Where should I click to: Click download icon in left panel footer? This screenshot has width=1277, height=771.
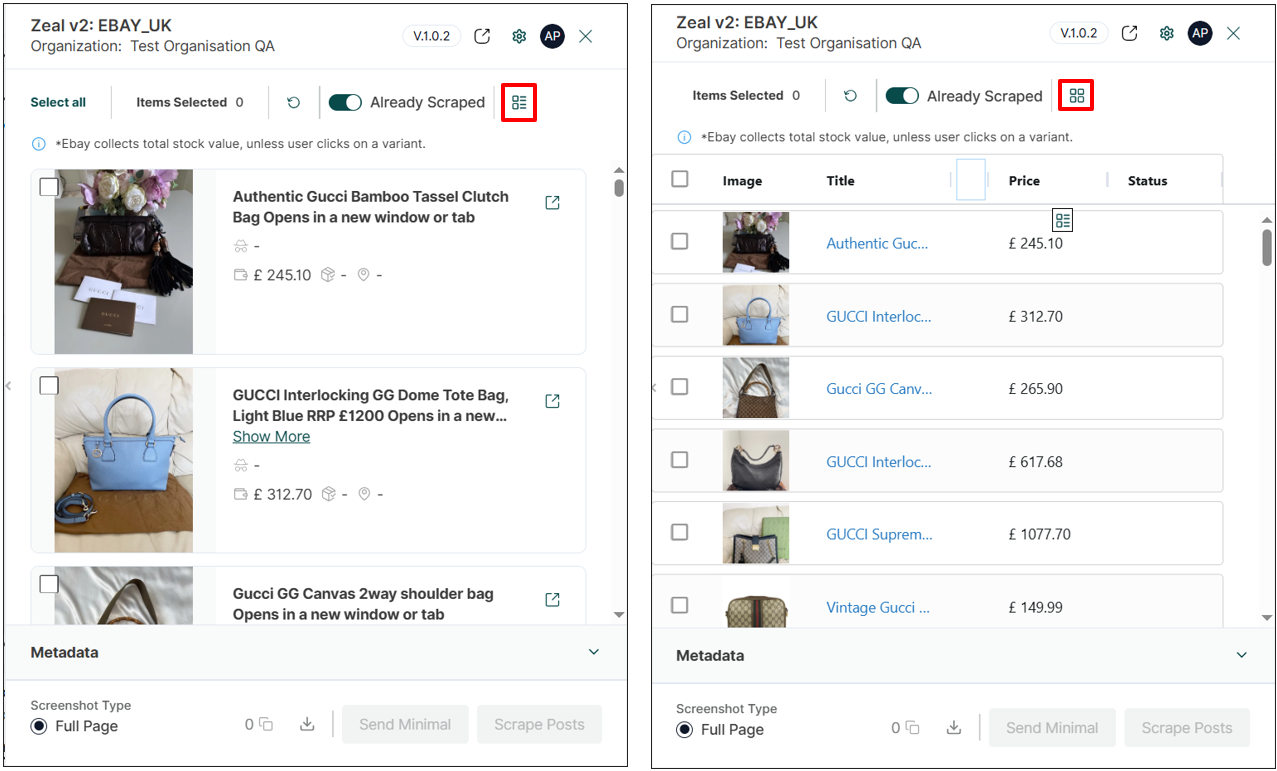tap(307, 725)
